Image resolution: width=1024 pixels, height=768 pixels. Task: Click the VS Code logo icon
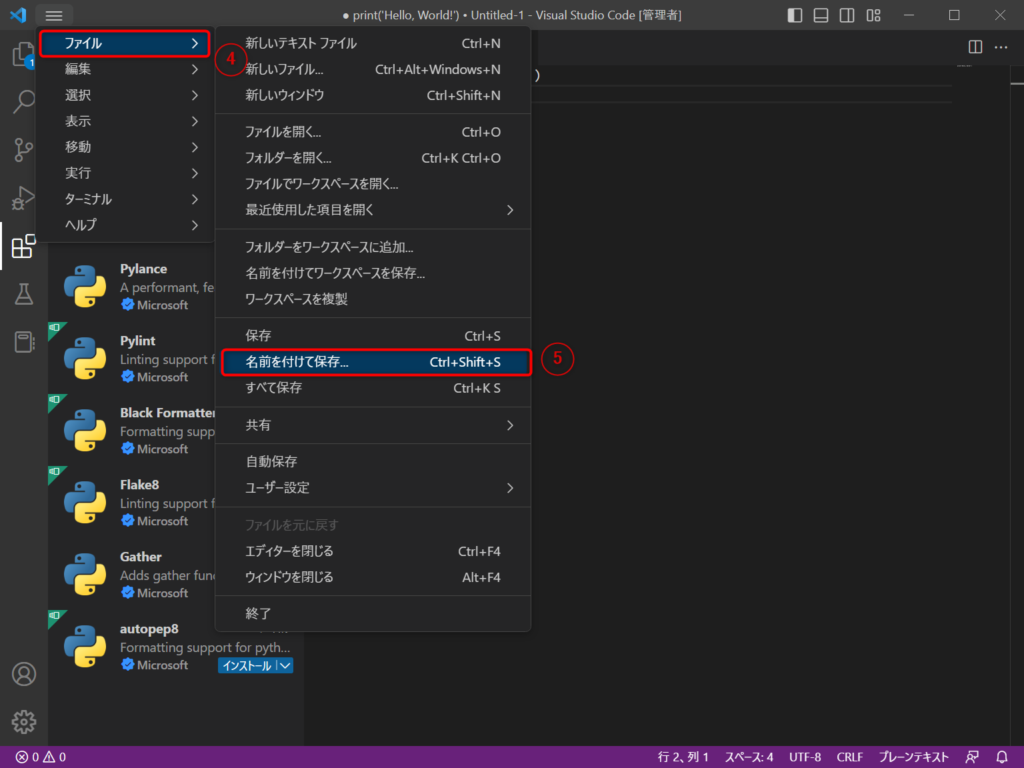point(18,14)
